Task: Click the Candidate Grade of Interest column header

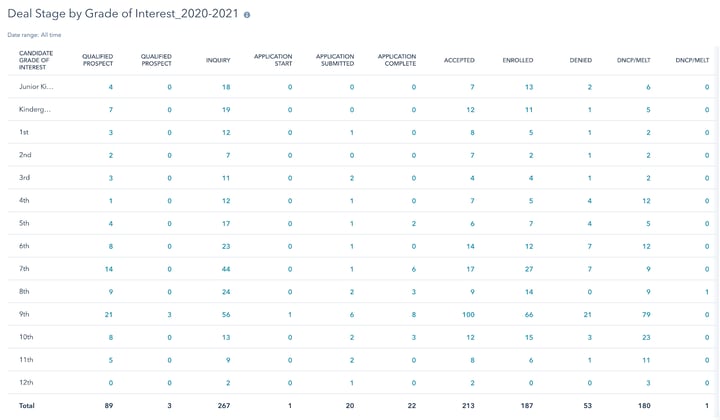Action: click(36, 60)
